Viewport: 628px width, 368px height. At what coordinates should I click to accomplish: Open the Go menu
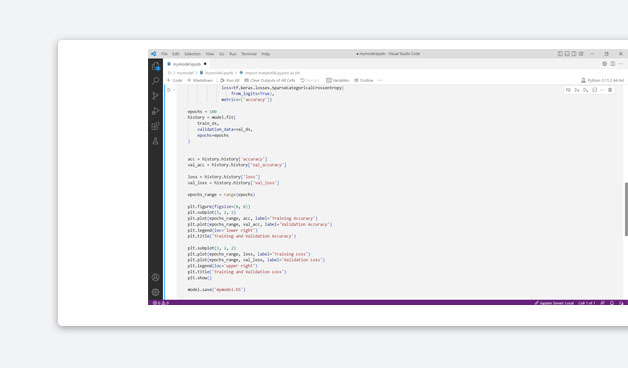221,54
